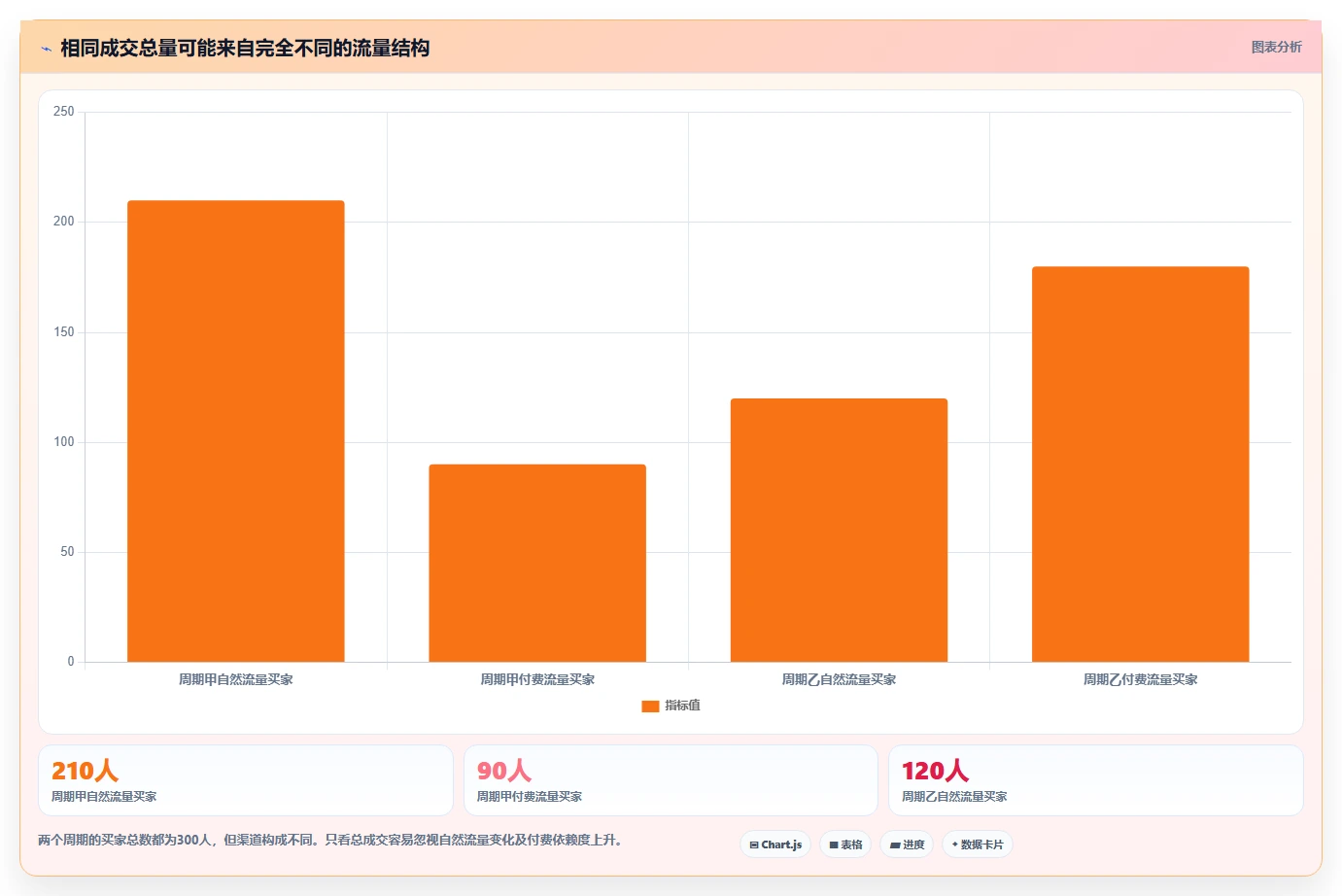Image resolution: width=1342 pixels, height=896 pixels.
Task: Select the 120人 data card
Action: click(1096, 780)
